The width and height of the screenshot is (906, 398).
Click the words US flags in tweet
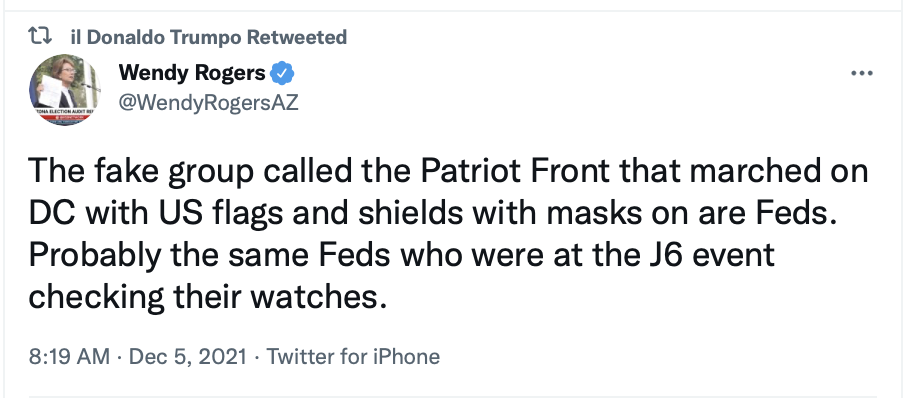click(x=217, y=215)
